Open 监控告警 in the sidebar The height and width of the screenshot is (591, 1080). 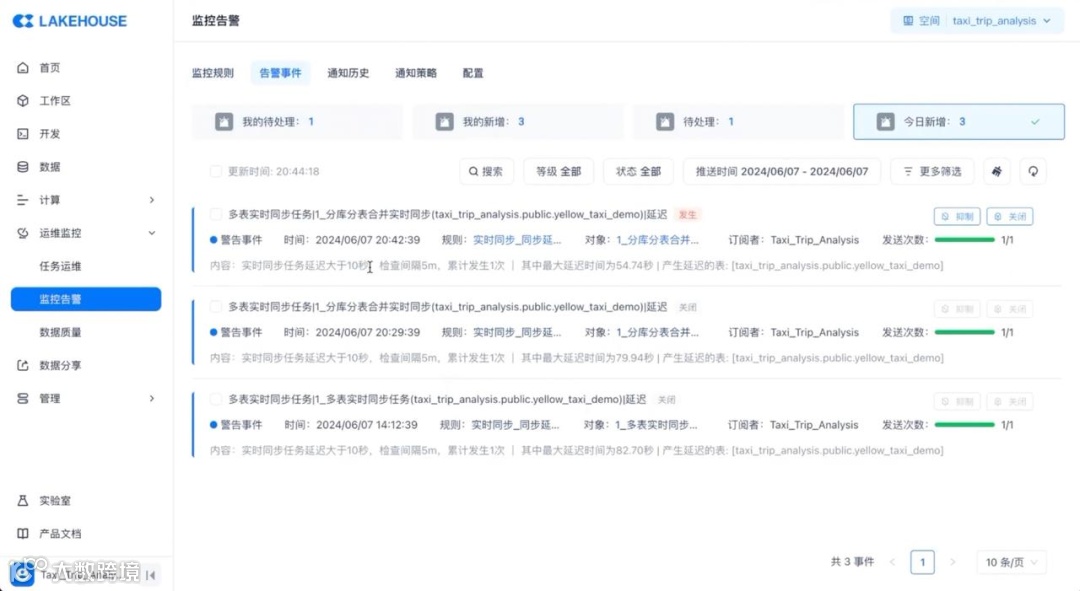click(x=86, y=299)
